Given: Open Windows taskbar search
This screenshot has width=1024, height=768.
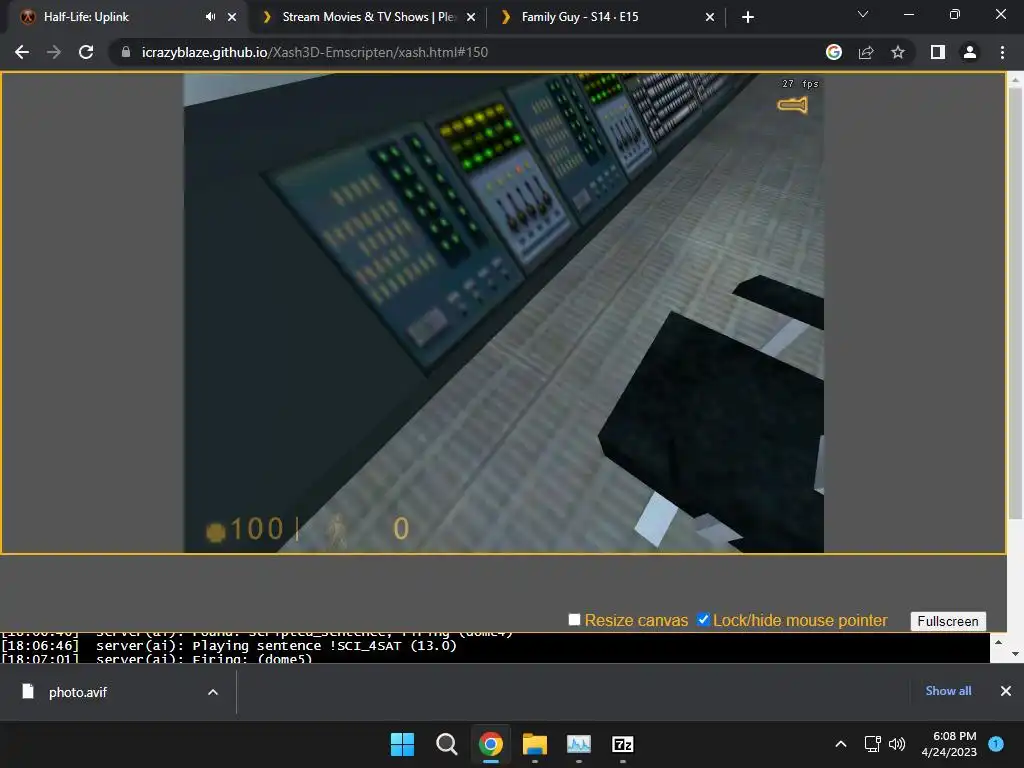Looking at the screenshot, I should (447, 744).
